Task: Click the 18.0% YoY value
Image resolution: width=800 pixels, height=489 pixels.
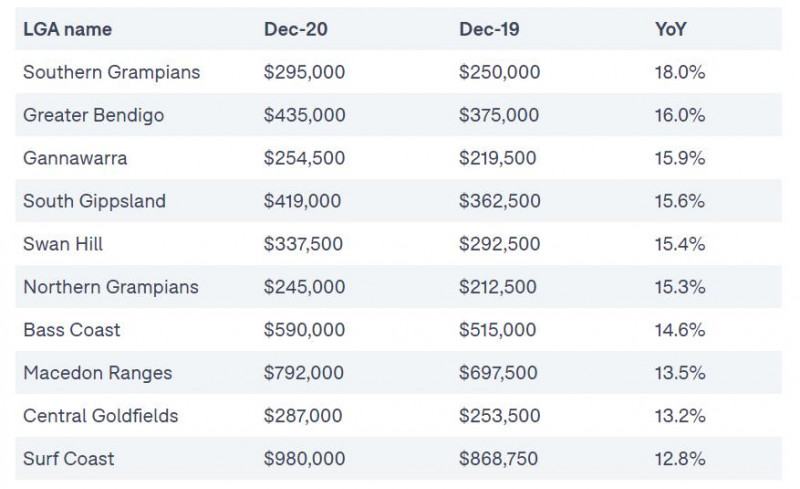Action: coord(680,72)
